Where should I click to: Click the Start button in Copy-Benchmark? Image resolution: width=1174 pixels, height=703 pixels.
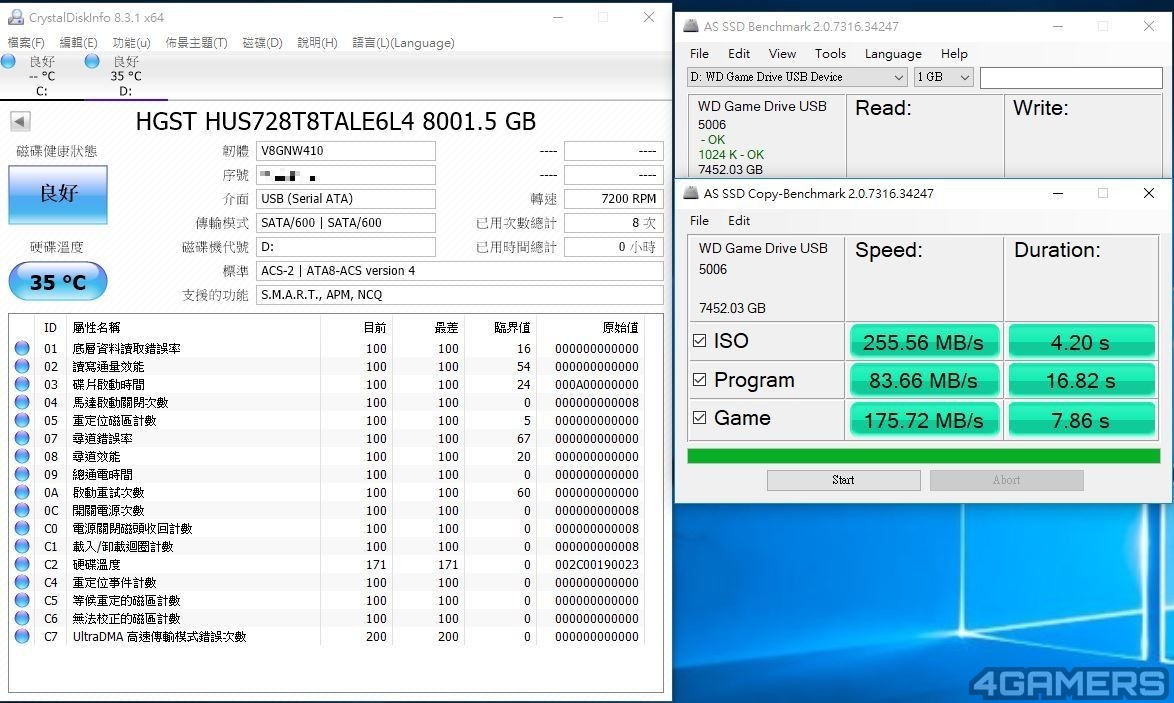click(843, 480)
